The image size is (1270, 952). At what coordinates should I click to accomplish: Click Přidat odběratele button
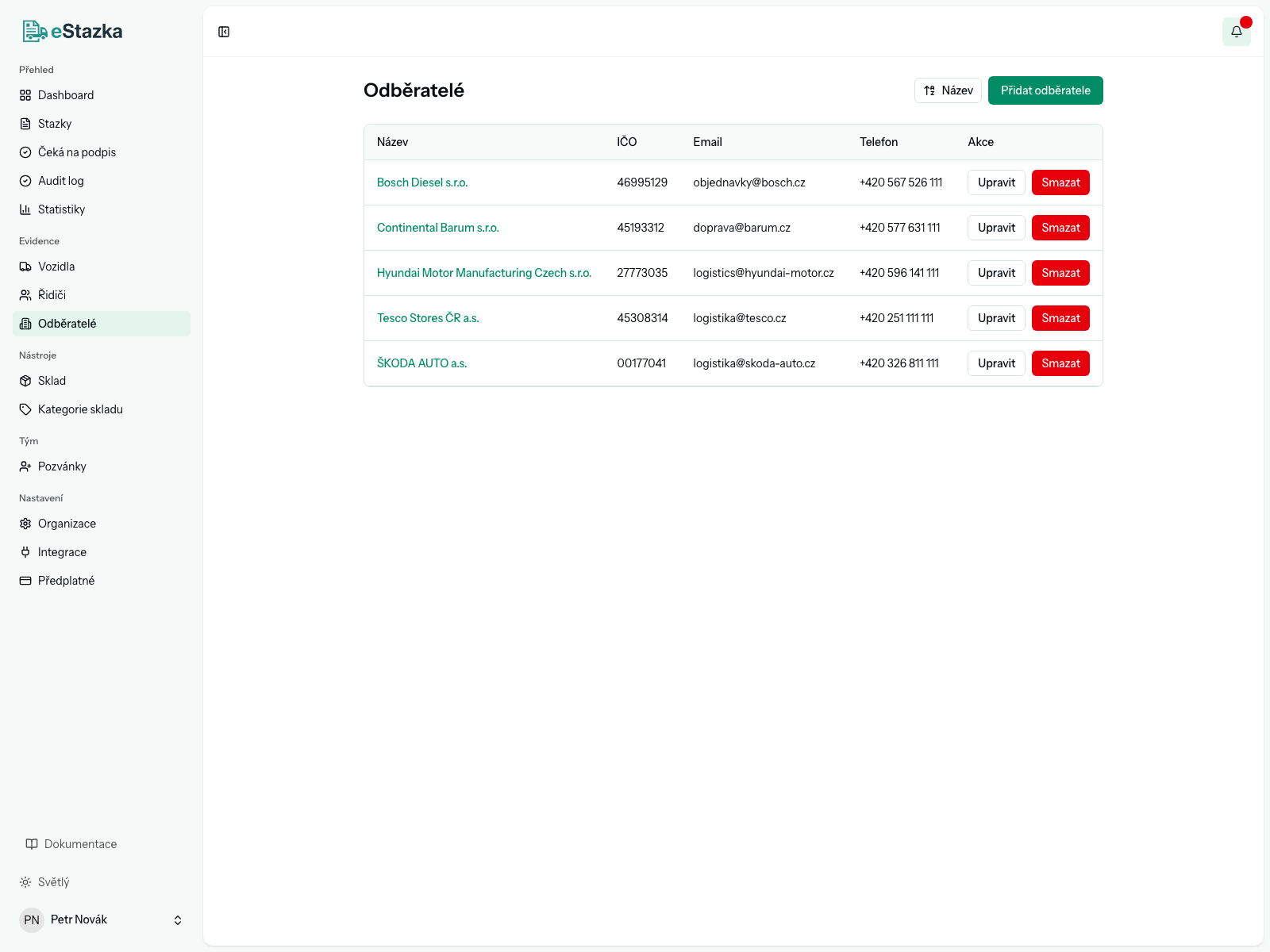pyautogui.click(x=1045, y=90)
